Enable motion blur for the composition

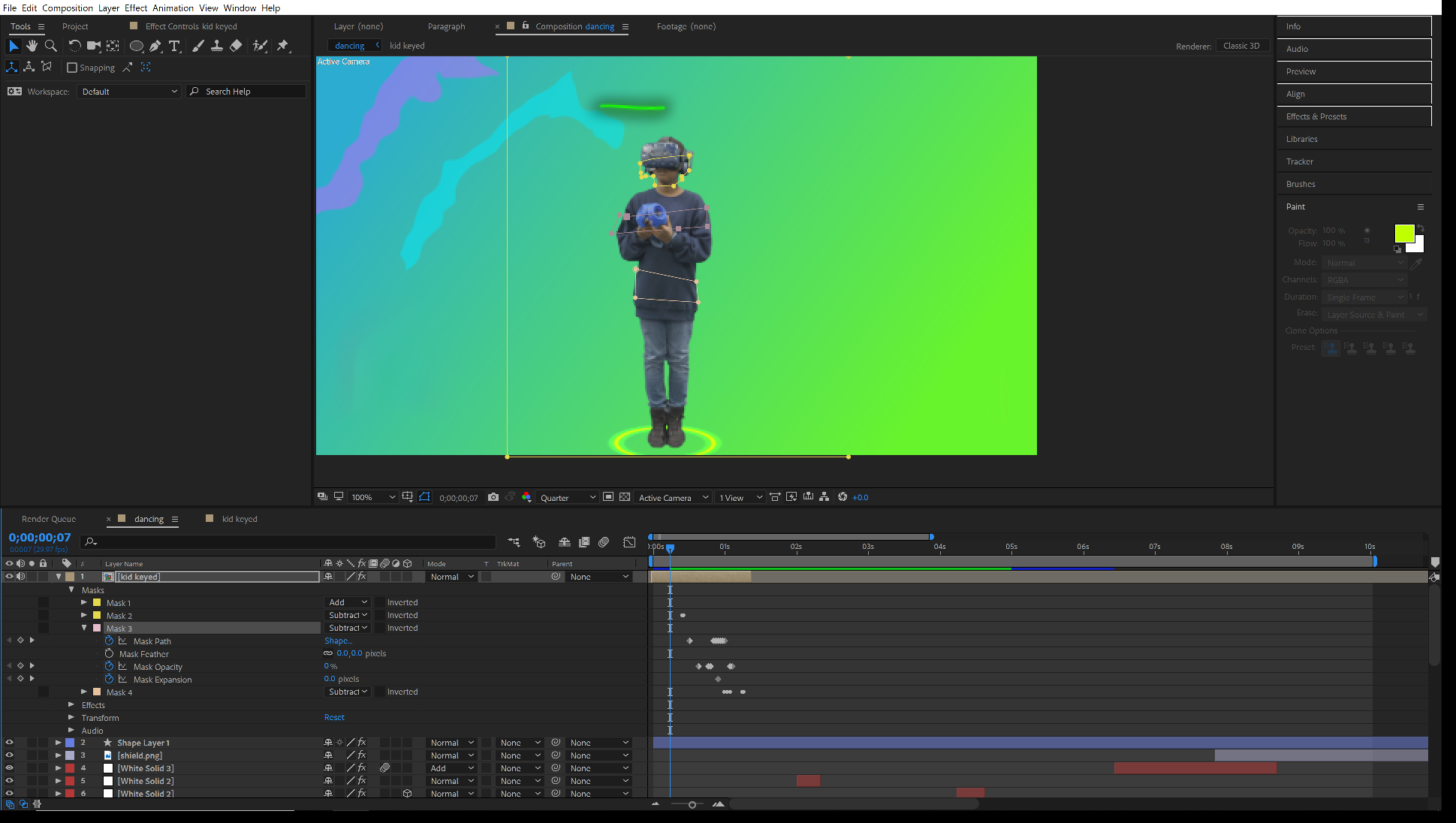(604, 542)
